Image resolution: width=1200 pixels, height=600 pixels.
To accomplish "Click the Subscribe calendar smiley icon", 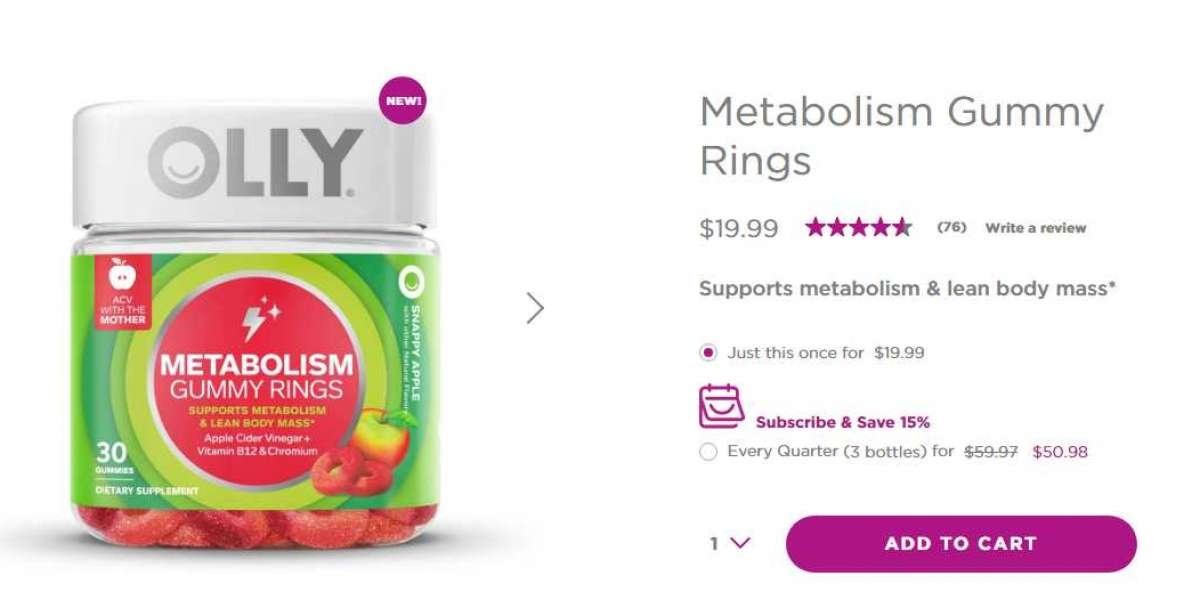I will click(721, 406).
